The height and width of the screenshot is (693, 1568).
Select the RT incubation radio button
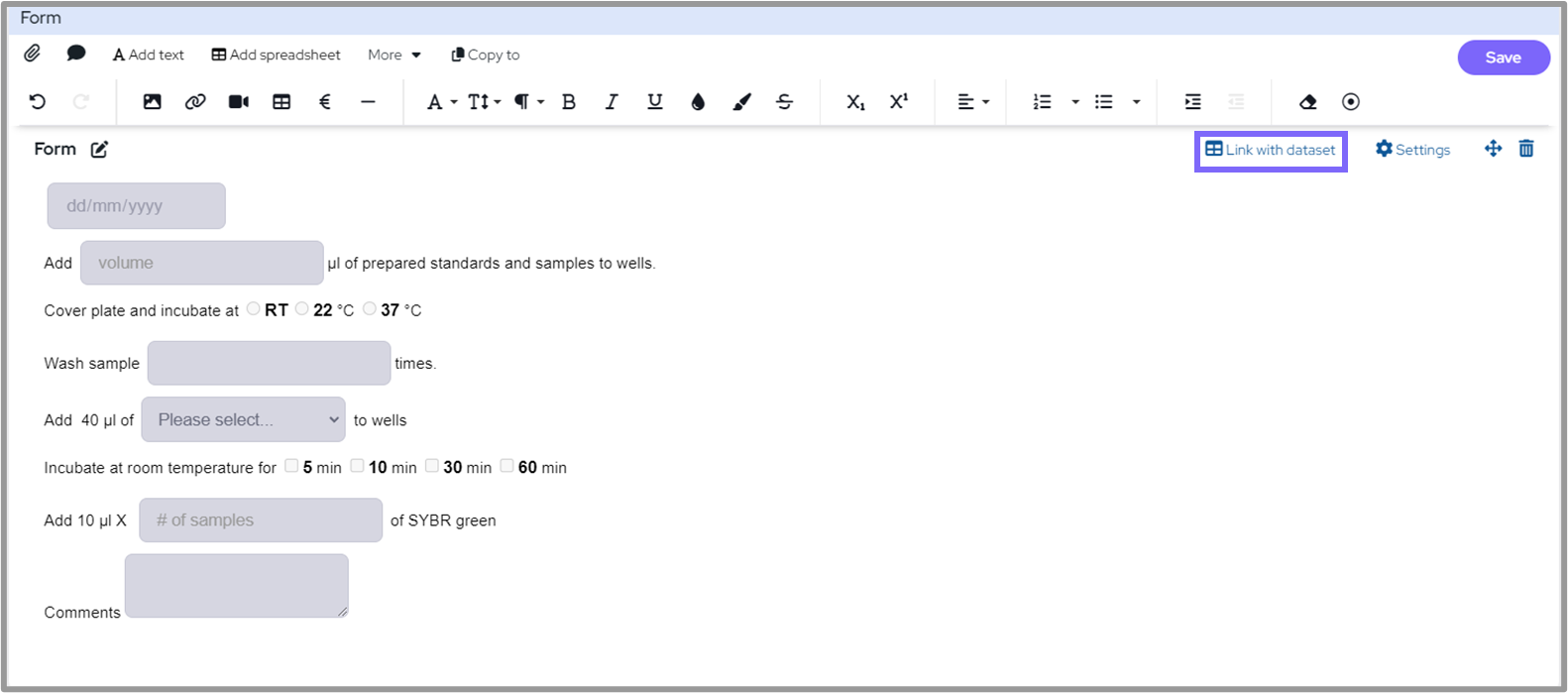coord(254,309)
